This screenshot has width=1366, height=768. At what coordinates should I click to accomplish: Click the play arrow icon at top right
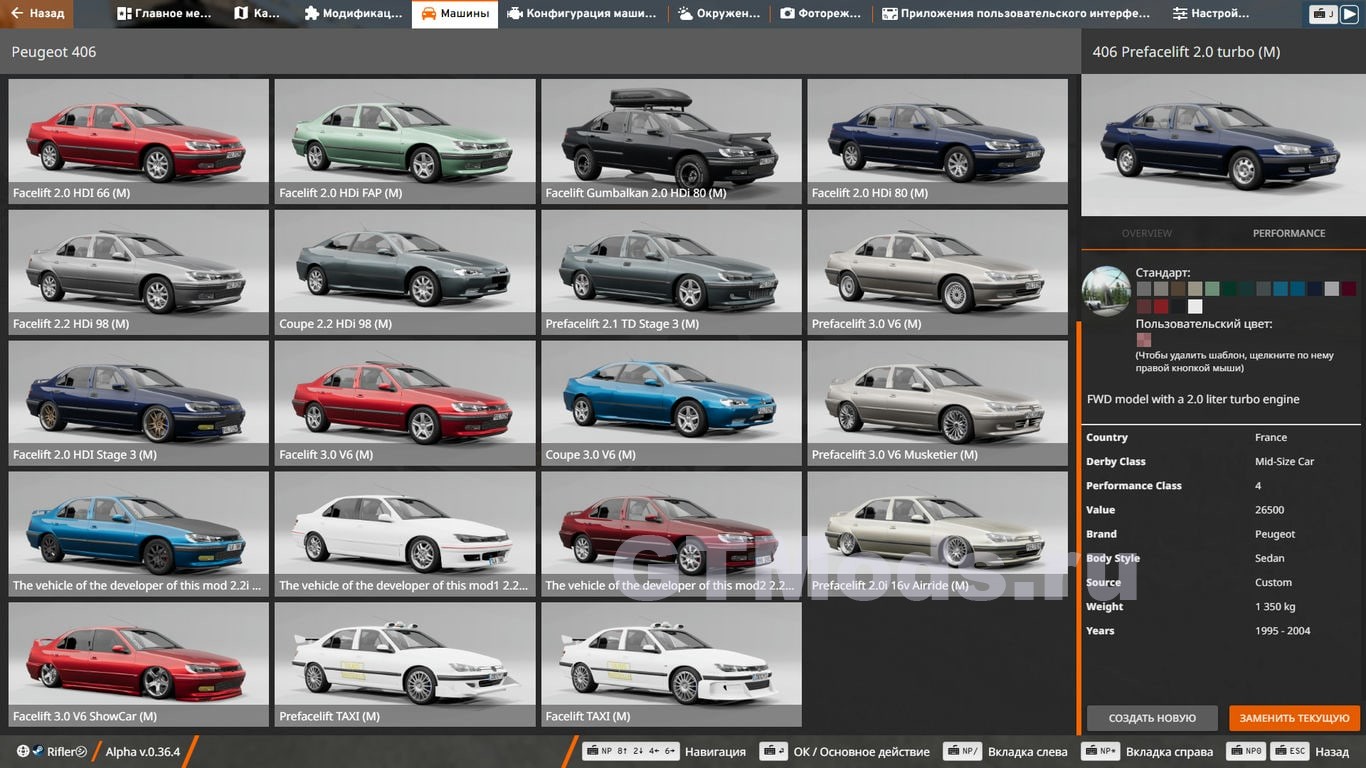coord(1349,14)
